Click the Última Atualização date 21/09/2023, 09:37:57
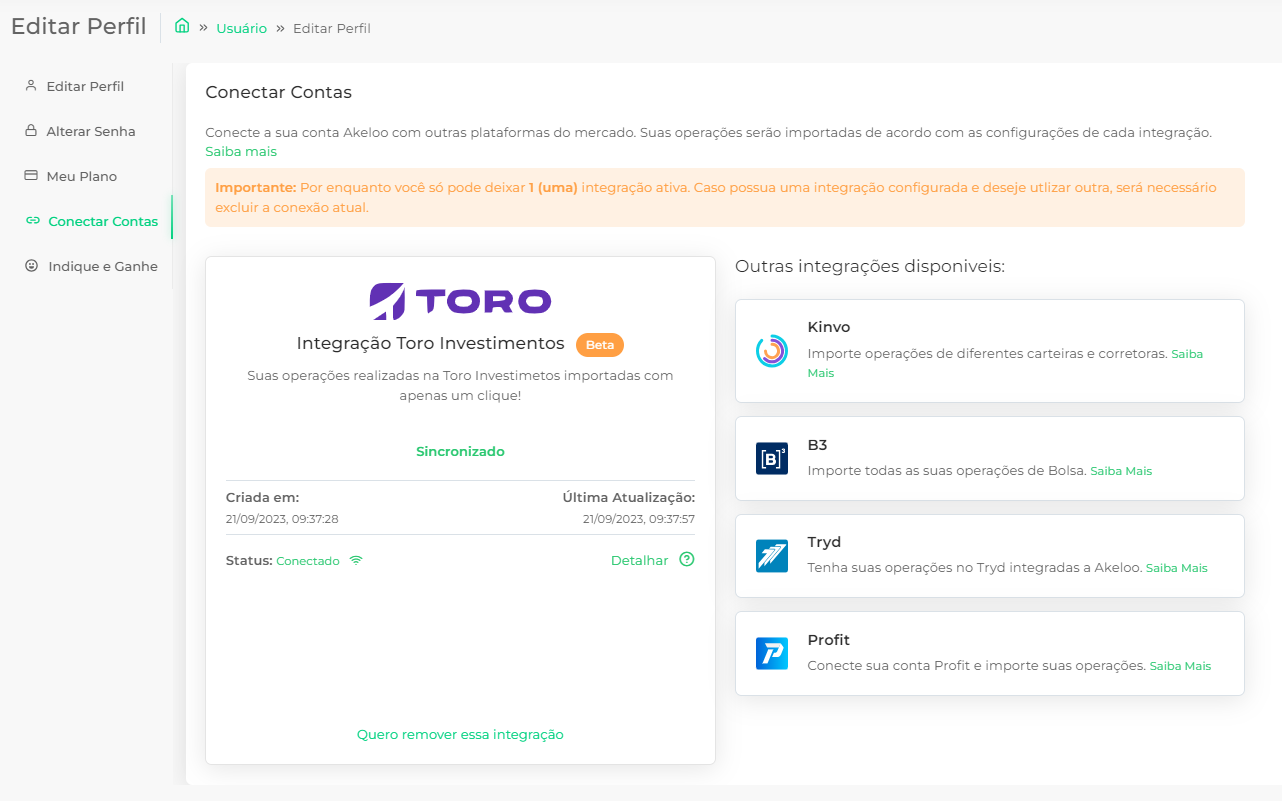The image size is (1282, 801). coord(639,518)
